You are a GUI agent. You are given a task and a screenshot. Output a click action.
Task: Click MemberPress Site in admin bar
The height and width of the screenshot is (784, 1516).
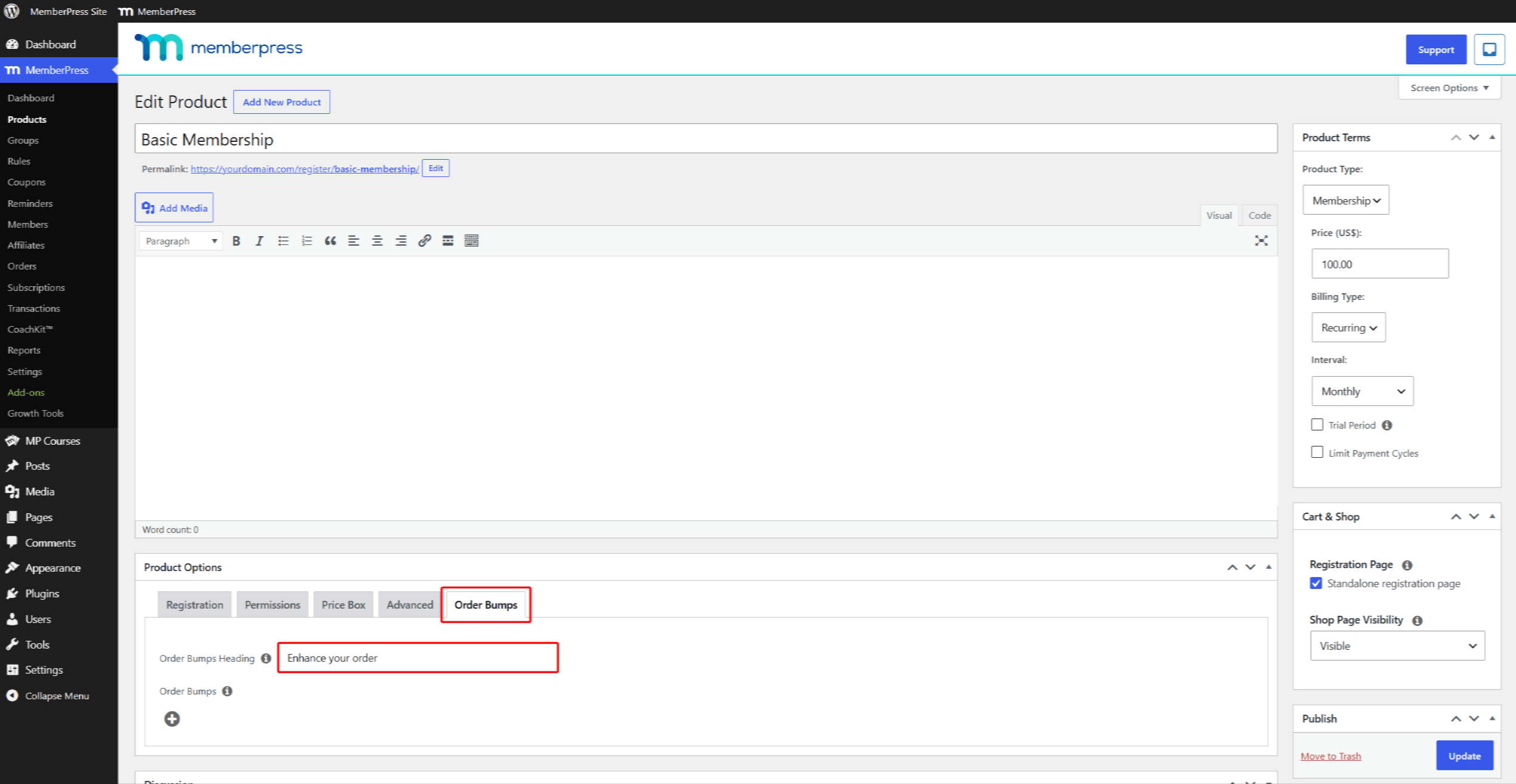pos(68,11)
